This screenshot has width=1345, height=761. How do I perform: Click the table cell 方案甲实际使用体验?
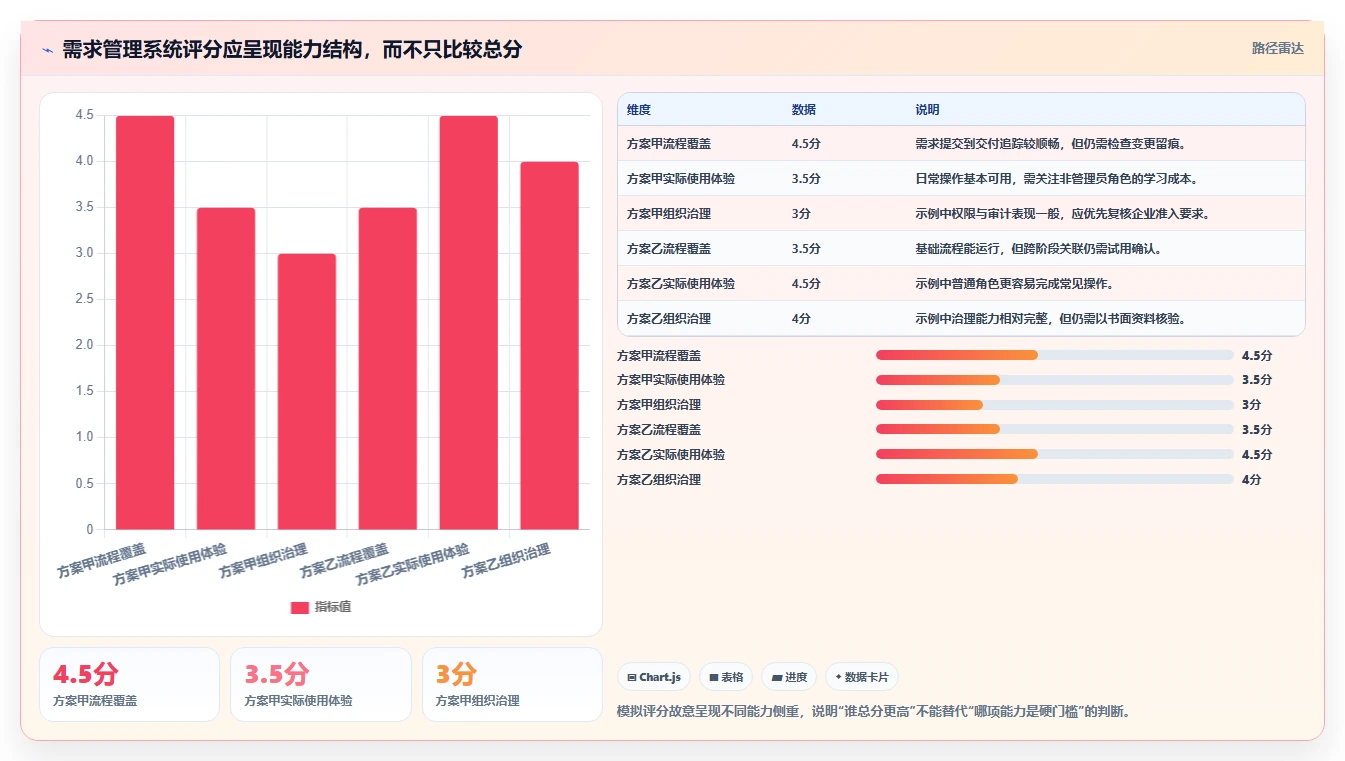[x=681, y=179]
